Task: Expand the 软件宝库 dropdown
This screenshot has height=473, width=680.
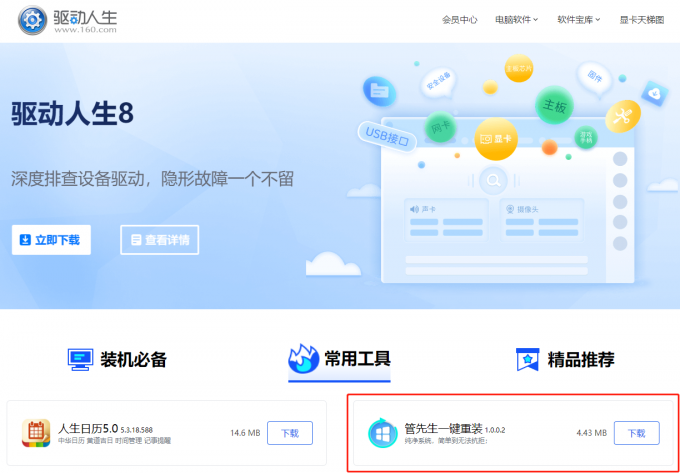Action: pyautogui.click(x=579, y=20)
